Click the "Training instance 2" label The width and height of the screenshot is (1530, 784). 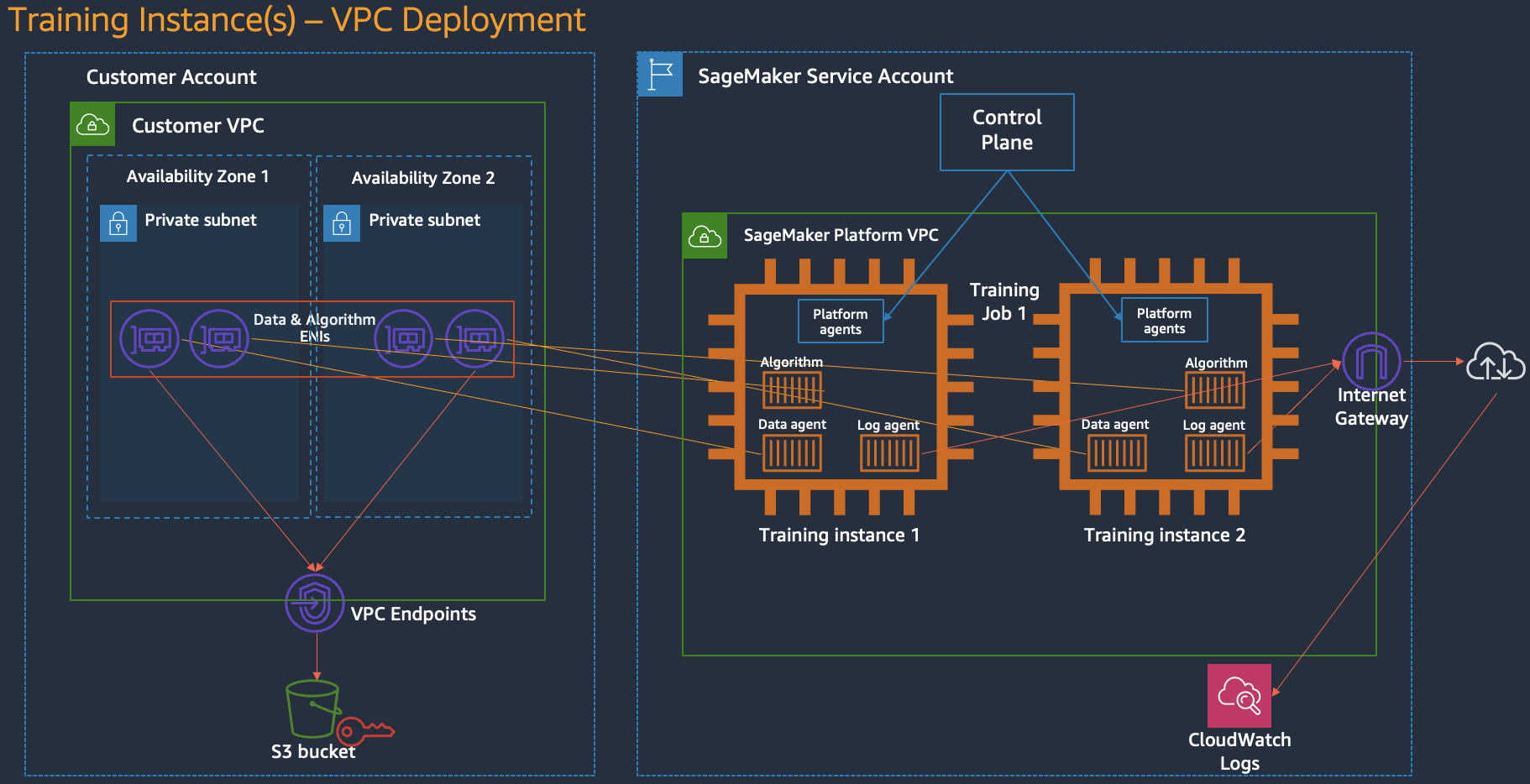[1165, 535]
